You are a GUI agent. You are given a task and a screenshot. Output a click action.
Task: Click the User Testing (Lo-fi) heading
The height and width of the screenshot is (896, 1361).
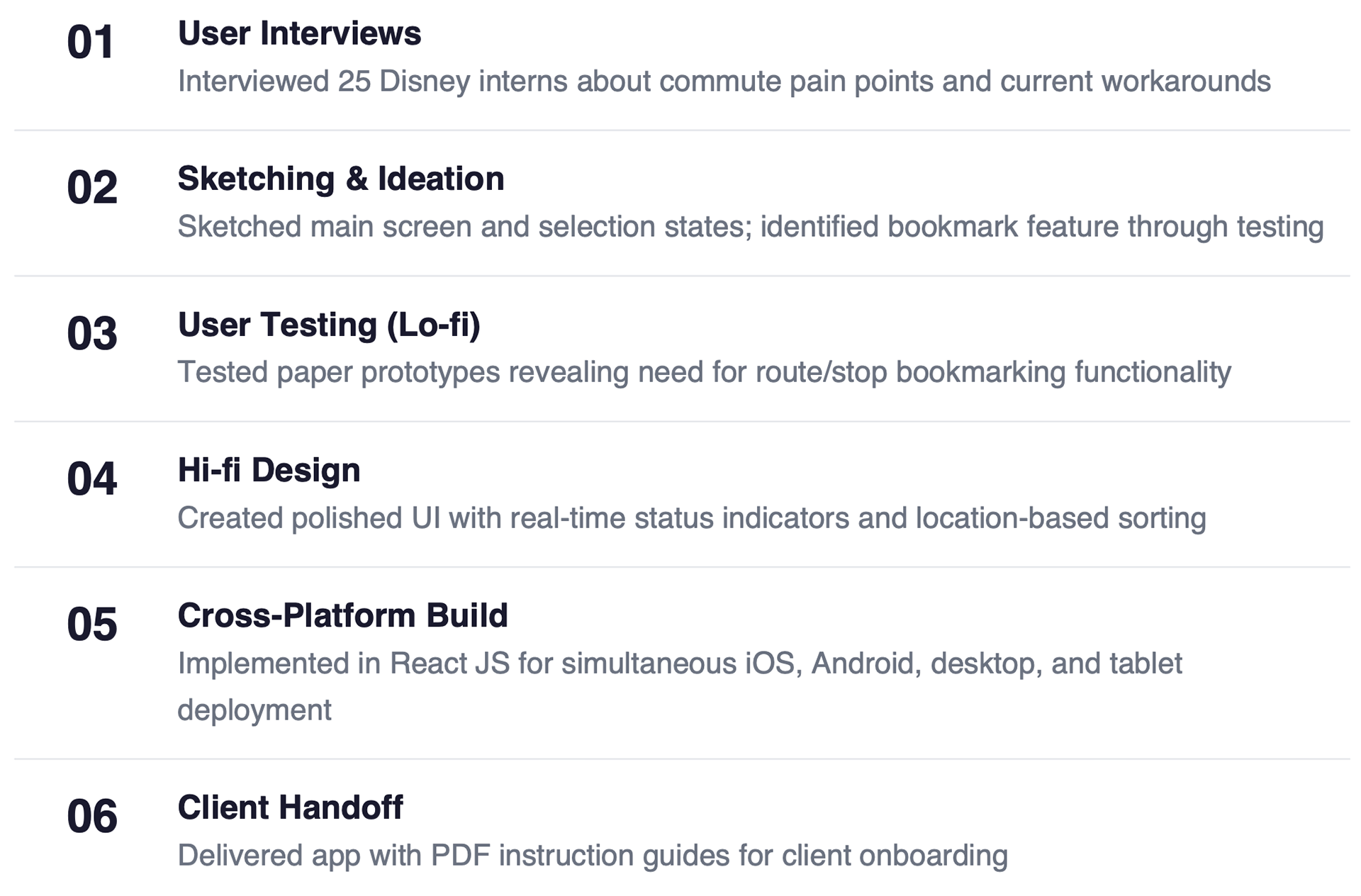(x=329, y=325)
